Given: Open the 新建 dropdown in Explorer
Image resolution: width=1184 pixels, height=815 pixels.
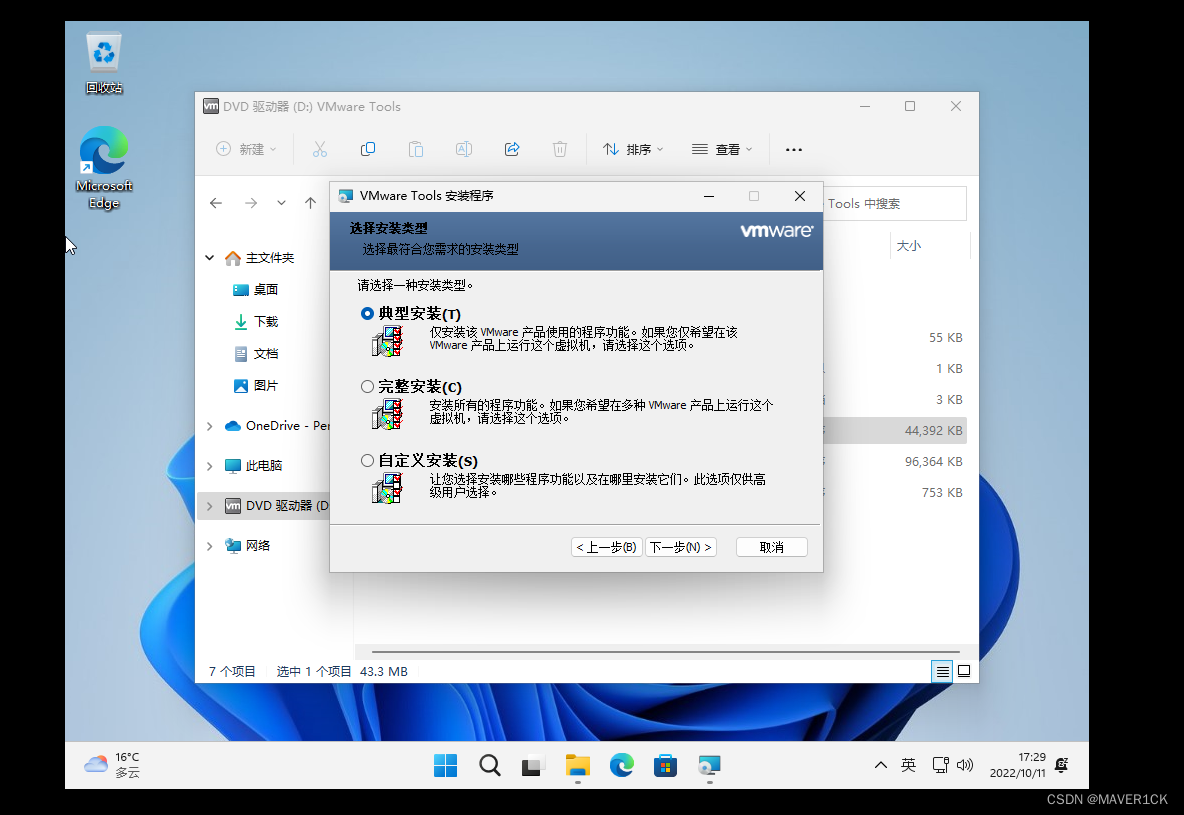Looking at the screenshot, I should coord(246,150).
